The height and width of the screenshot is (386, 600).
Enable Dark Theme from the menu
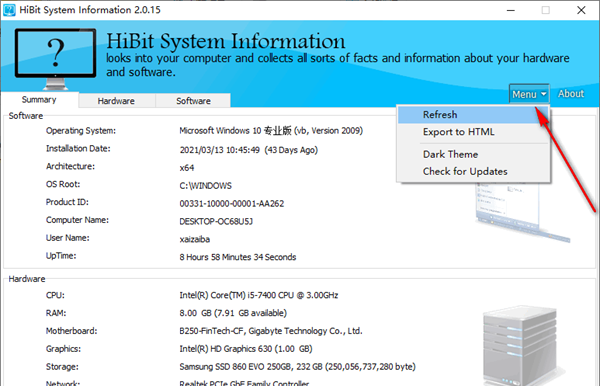(473, 154)
